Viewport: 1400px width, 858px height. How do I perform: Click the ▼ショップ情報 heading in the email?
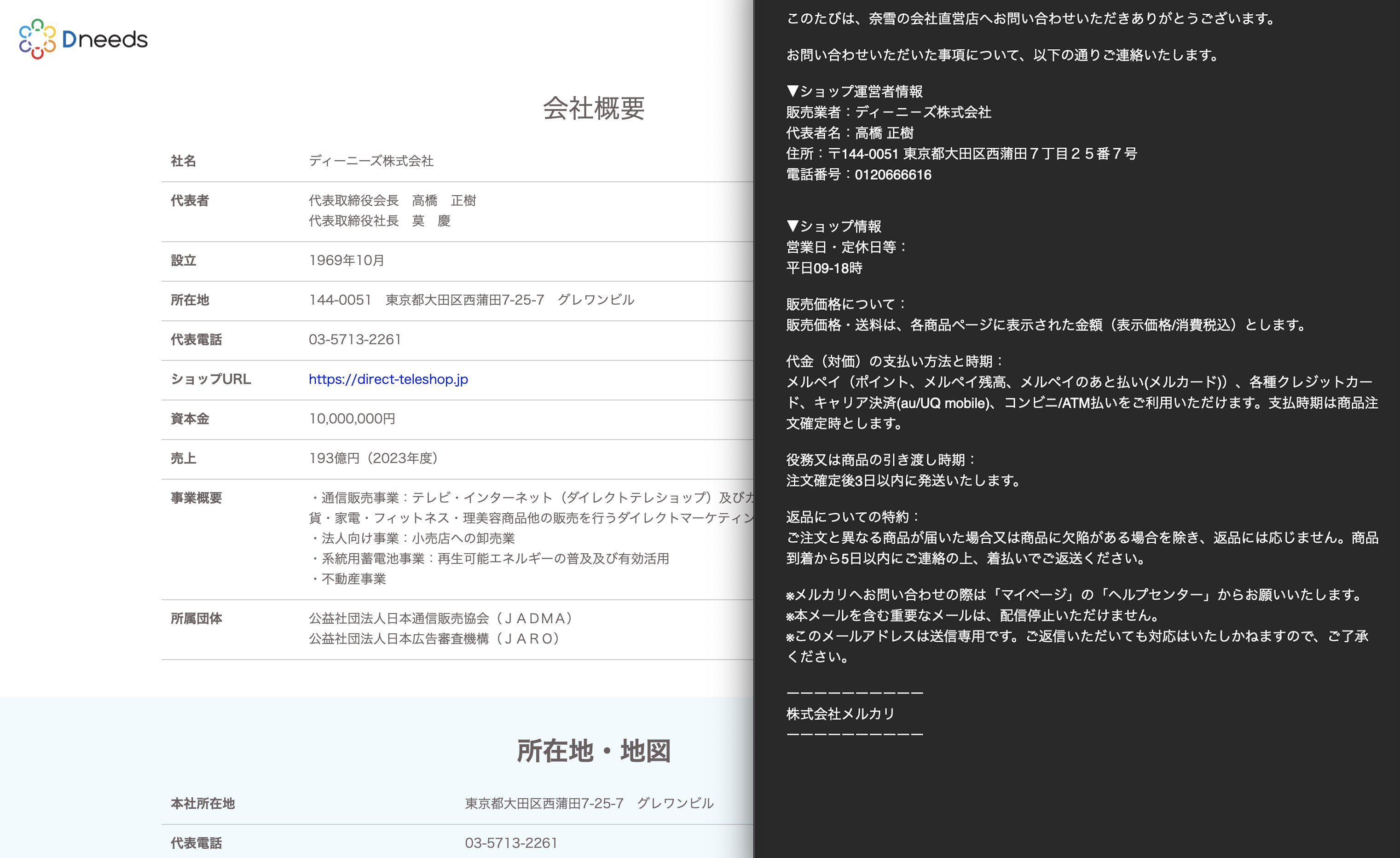click(833, 226)
